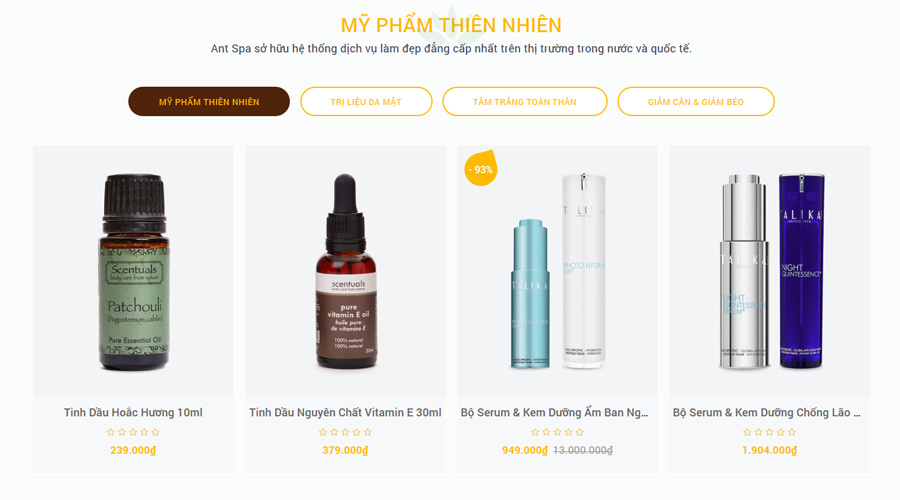Open the Mỹ Phẩm Thiên Nhiên tab
Viewport: 900px width, 500px height.
[x=209, y=102]
